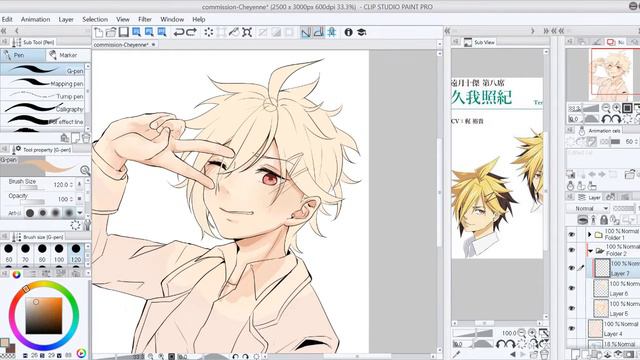This screenshot has width=640, height=360.
Task: Open the Filter menu
Action: [x=145, y=19]
